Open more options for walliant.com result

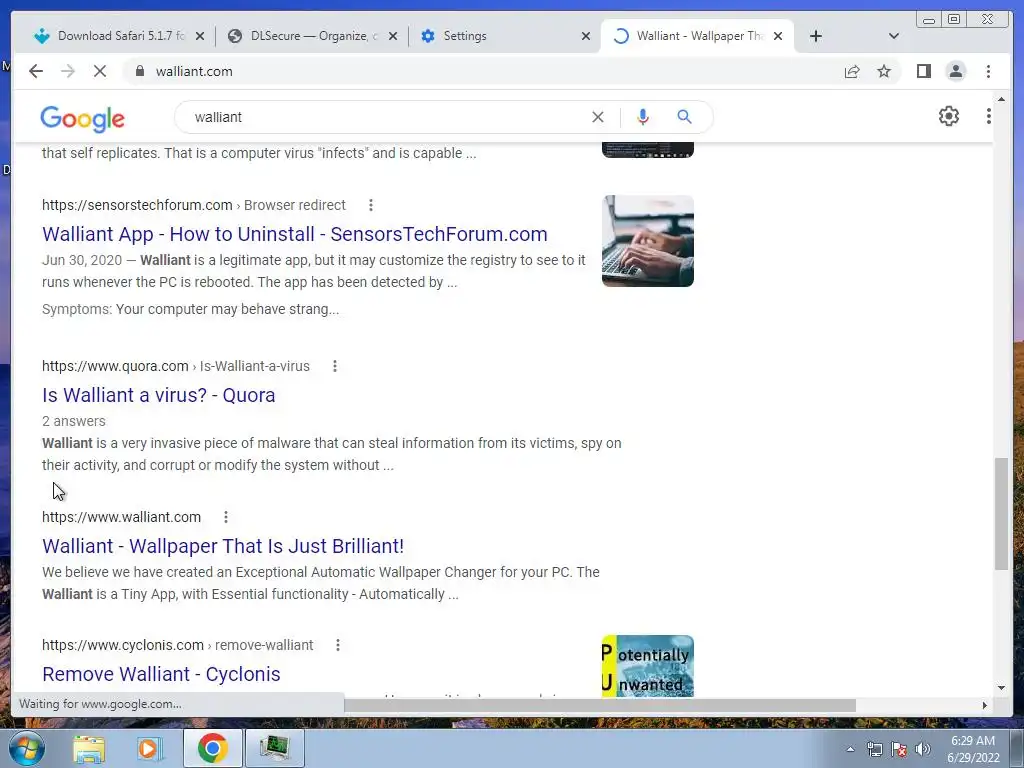pyautogui.click(x=225, y=517)
